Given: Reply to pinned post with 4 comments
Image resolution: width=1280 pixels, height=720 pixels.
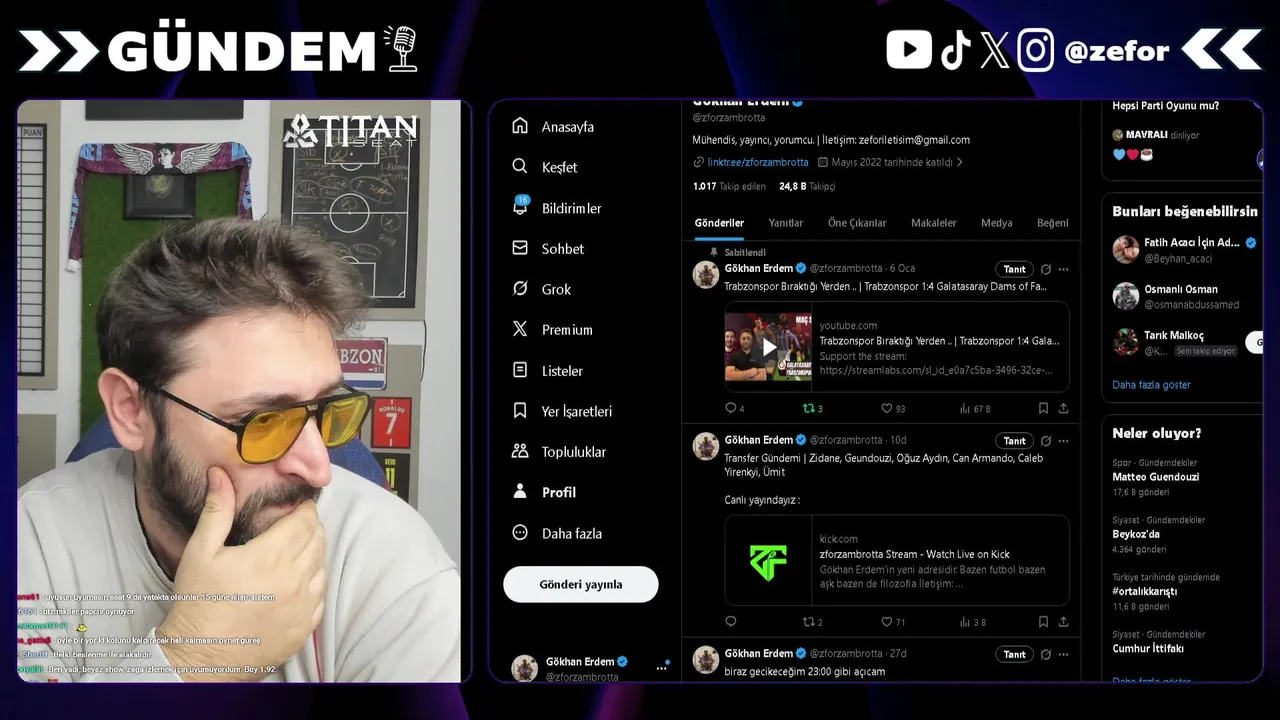Looking at the screenshot, I should coord(735,408).
